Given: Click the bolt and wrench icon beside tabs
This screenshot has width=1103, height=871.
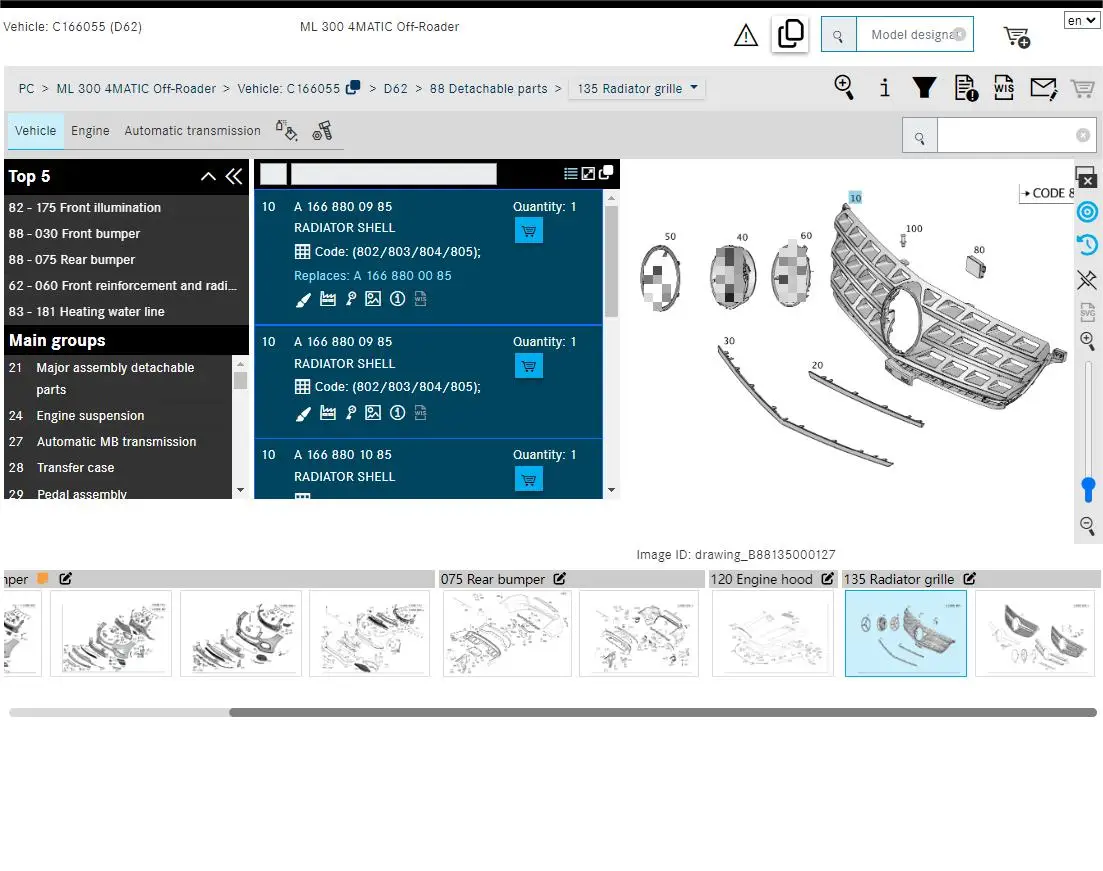Looking at the screenshot, I should 322,130.
